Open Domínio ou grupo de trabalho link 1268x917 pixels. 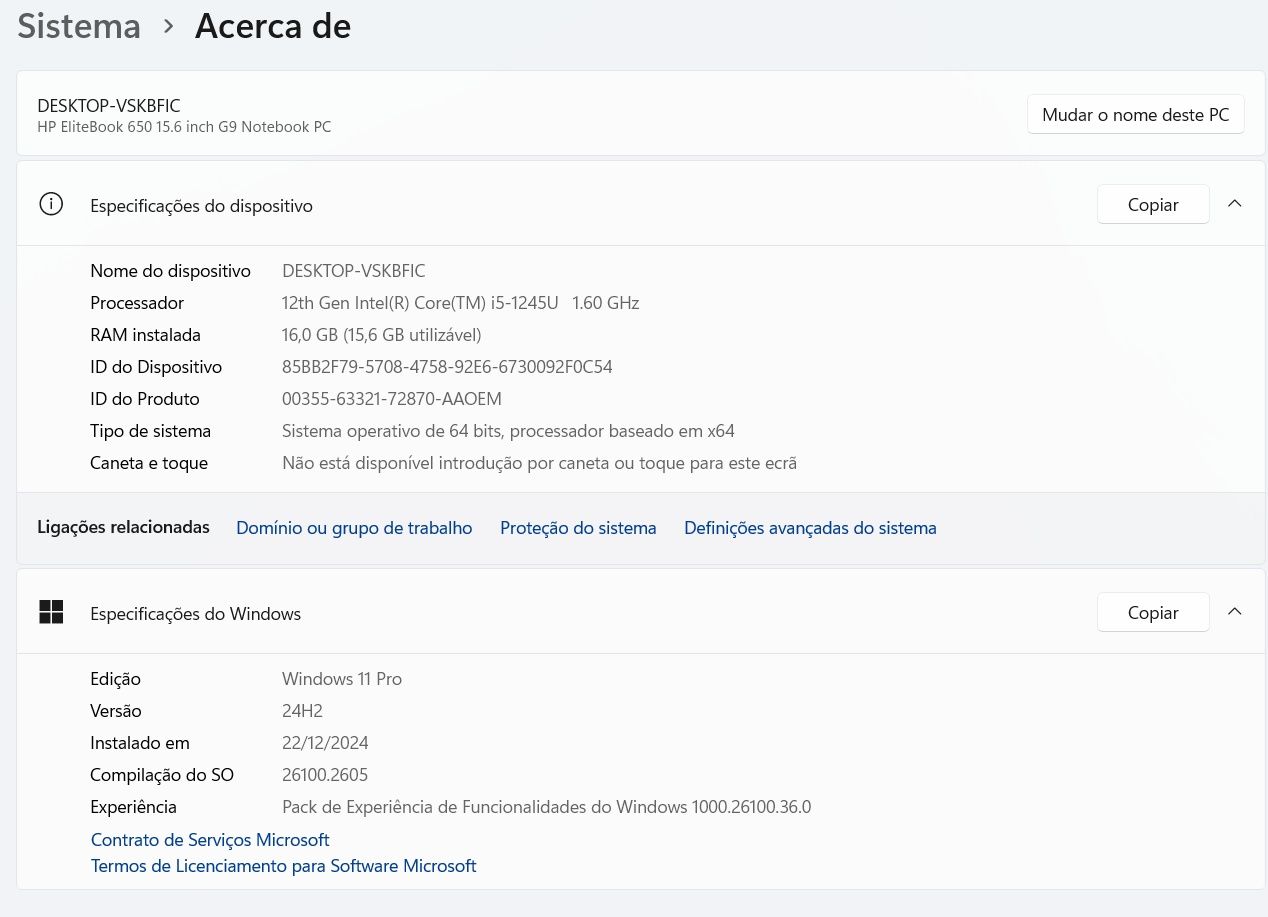pyautogui.click(x=354, y=528)
